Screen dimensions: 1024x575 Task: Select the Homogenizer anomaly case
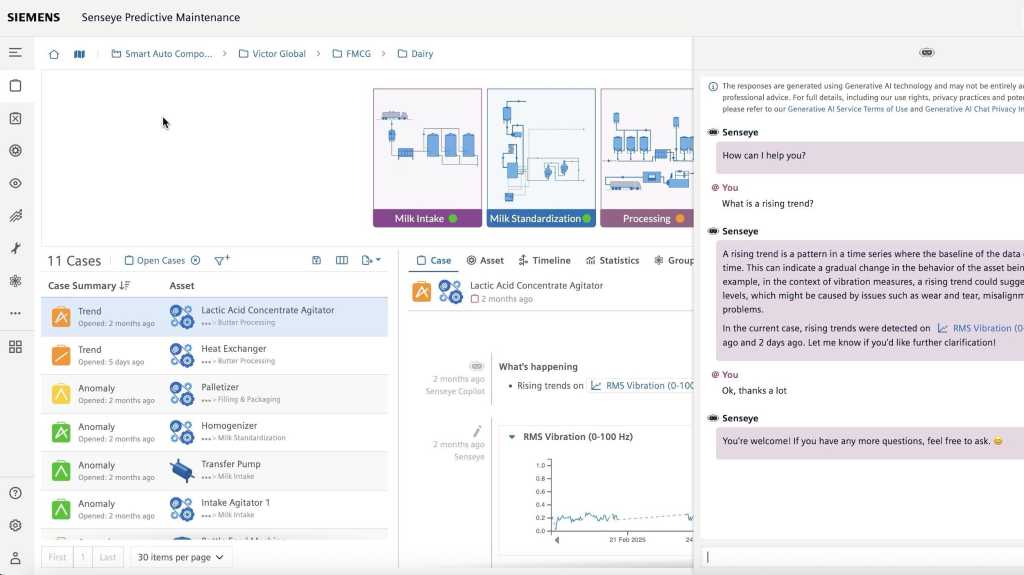214,433
